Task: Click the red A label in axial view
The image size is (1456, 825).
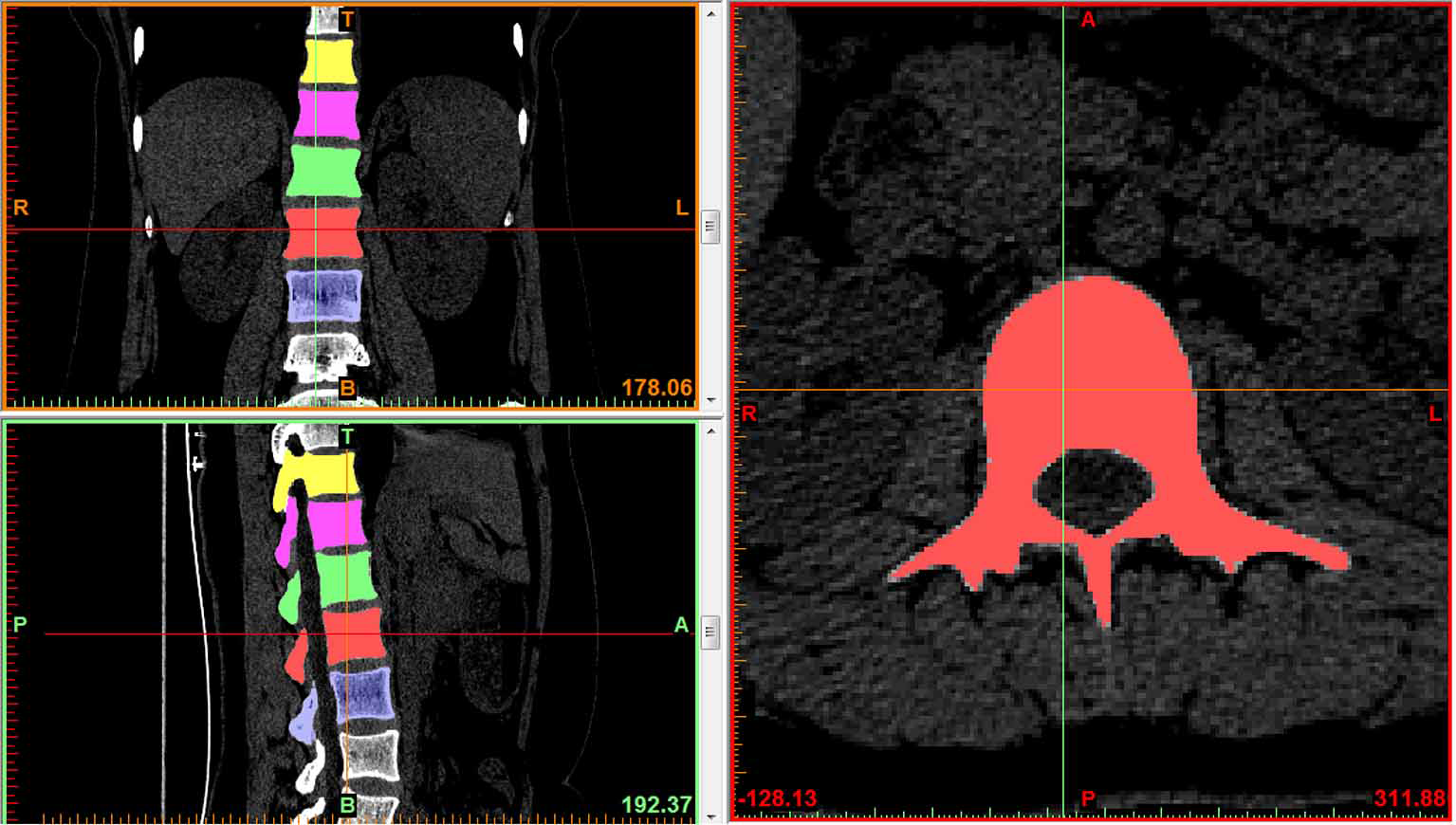Action: (x=1088, y=19)
